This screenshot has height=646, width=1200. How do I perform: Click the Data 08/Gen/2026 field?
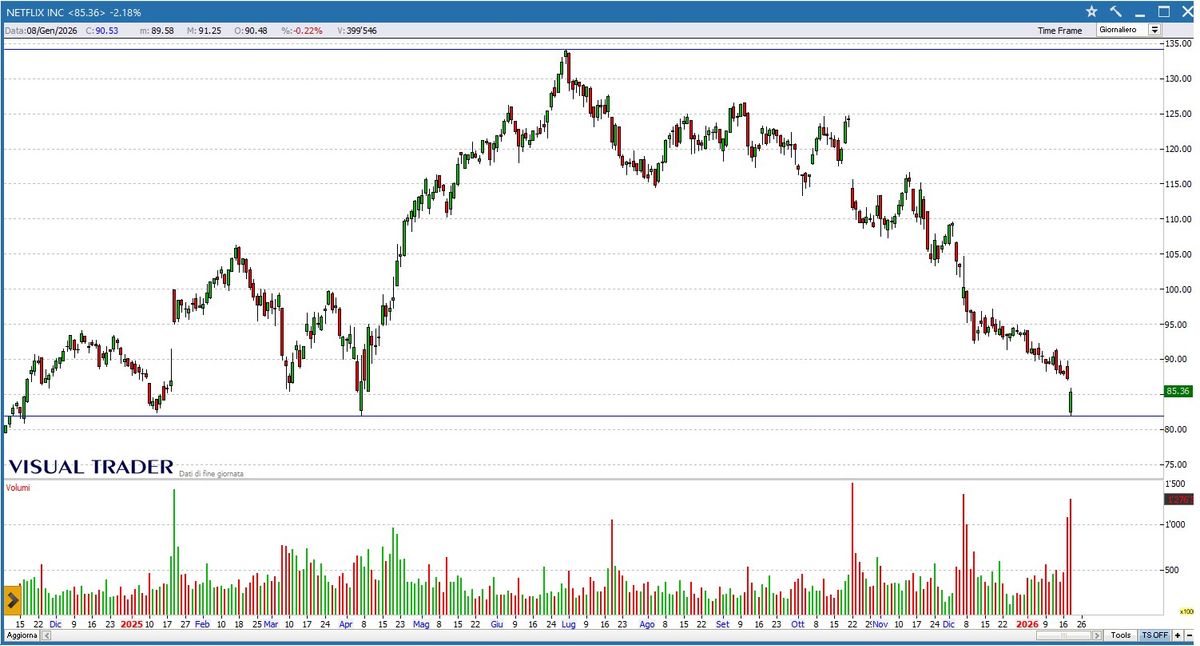(40, 31)
